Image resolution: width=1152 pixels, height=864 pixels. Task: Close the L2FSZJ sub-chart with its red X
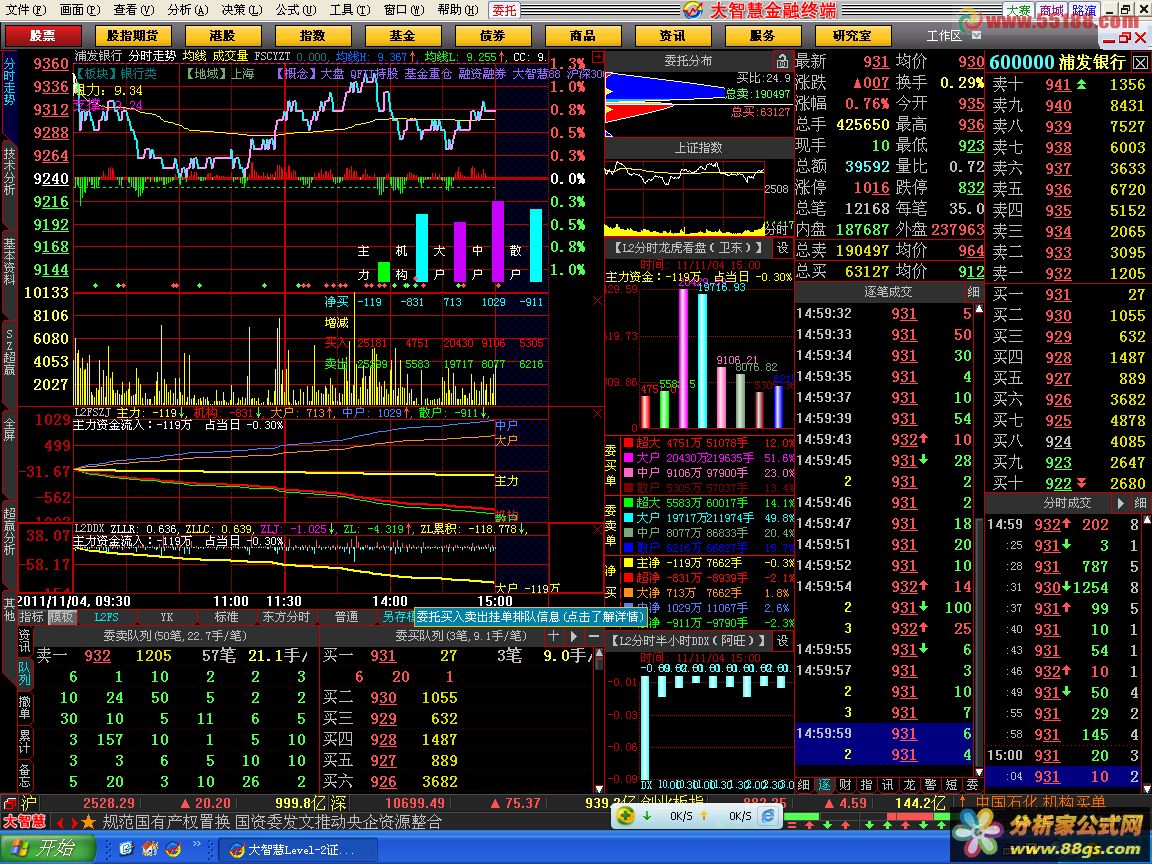[x=597, y=413]
